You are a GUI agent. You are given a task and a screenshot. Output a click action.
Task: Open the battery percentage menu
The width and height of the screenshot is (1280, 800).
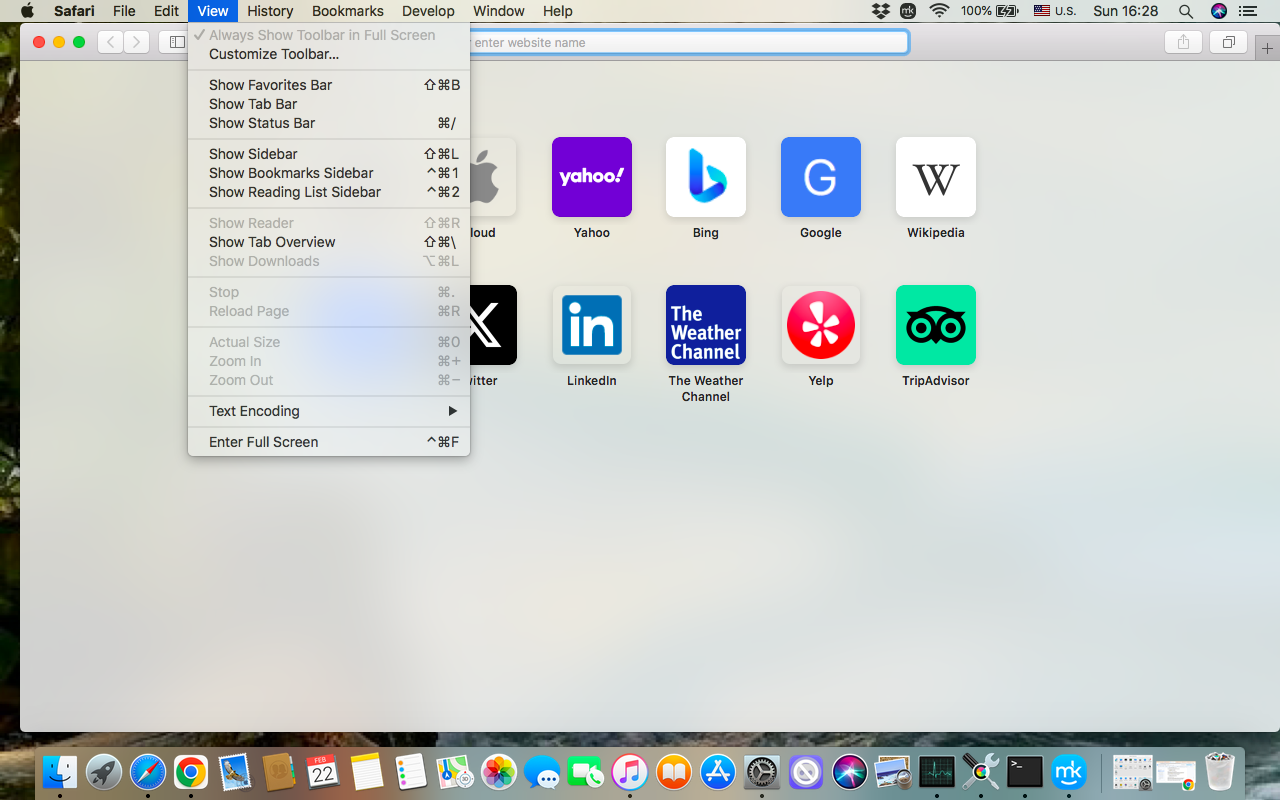pyautogui.click(x=975, y=11)
